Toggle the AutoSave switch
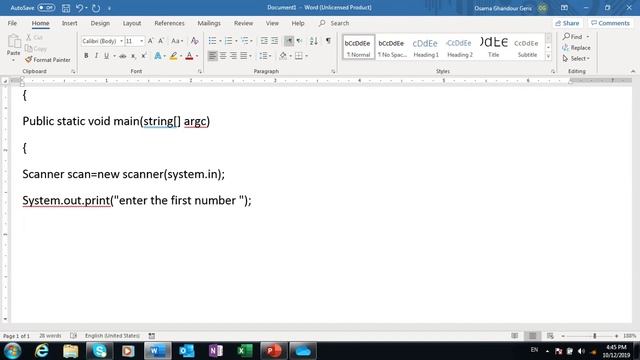Image resolution: width=640 pixels, height=360 pixels. (x=46, y=8)
